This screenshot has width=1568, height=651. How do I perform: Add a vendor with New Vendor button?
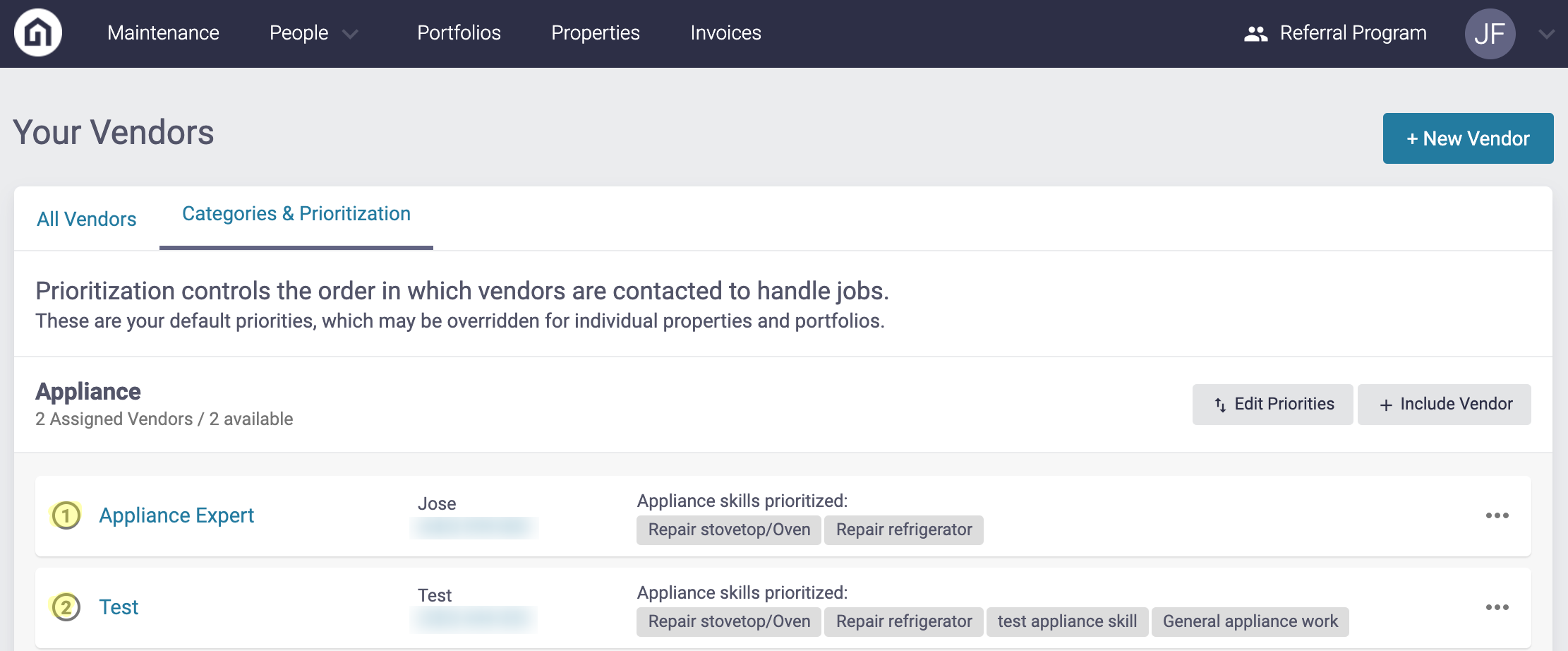(x=1468, y=138)
